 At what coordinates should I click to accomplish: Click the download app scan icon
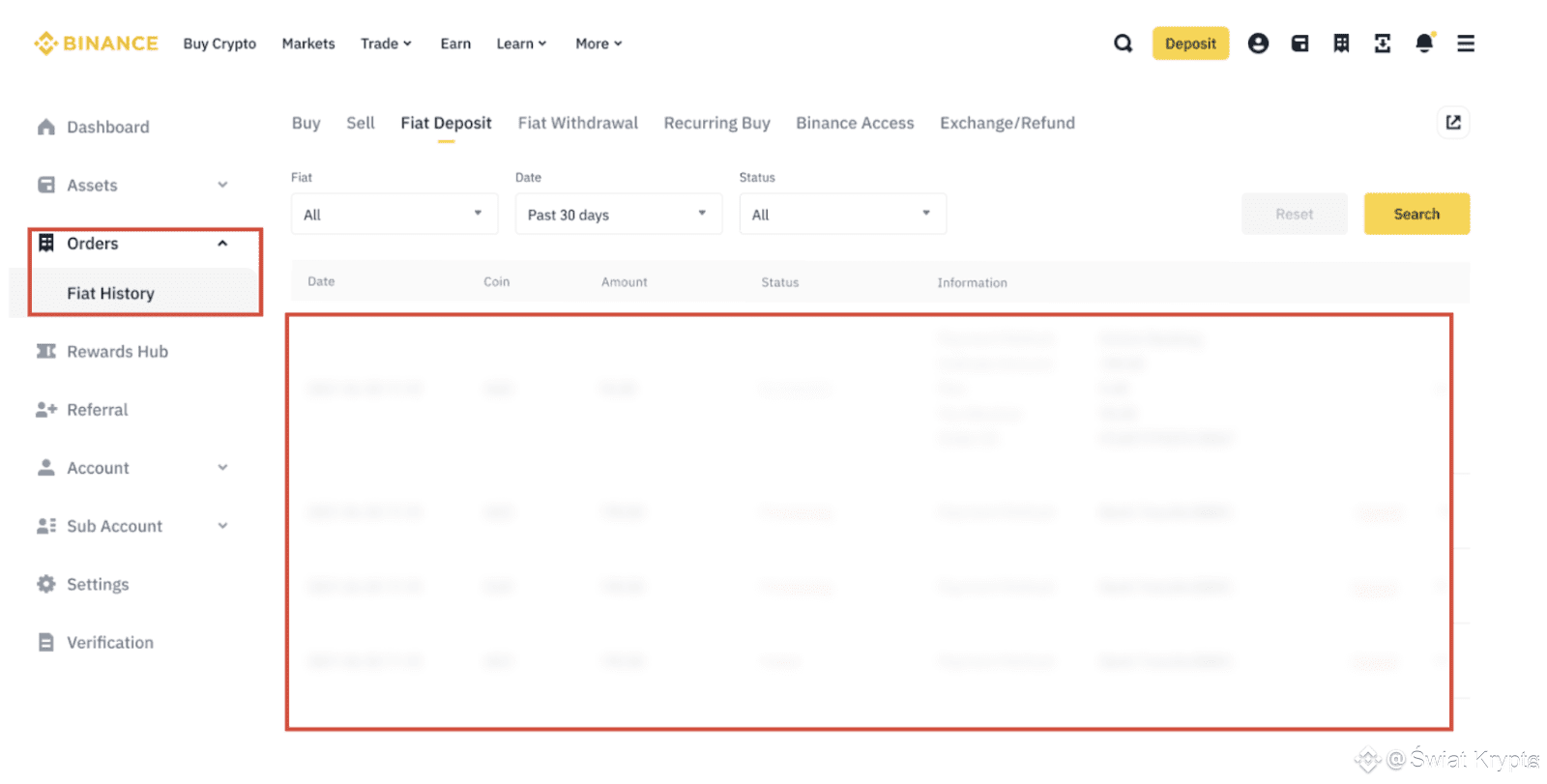(x=1383, y=44)
